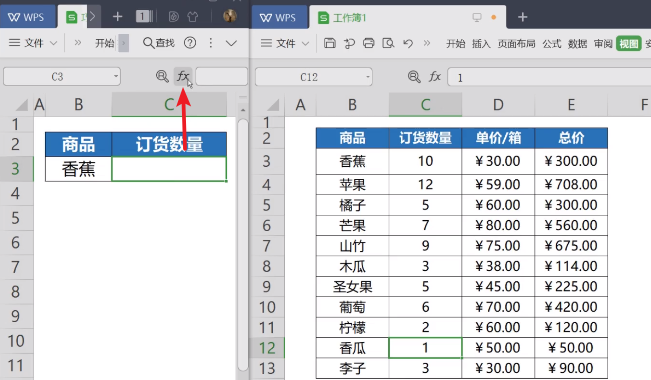Click the fx insert function icon in left window
The image size is (651, 380).
[x=183, y=76]
